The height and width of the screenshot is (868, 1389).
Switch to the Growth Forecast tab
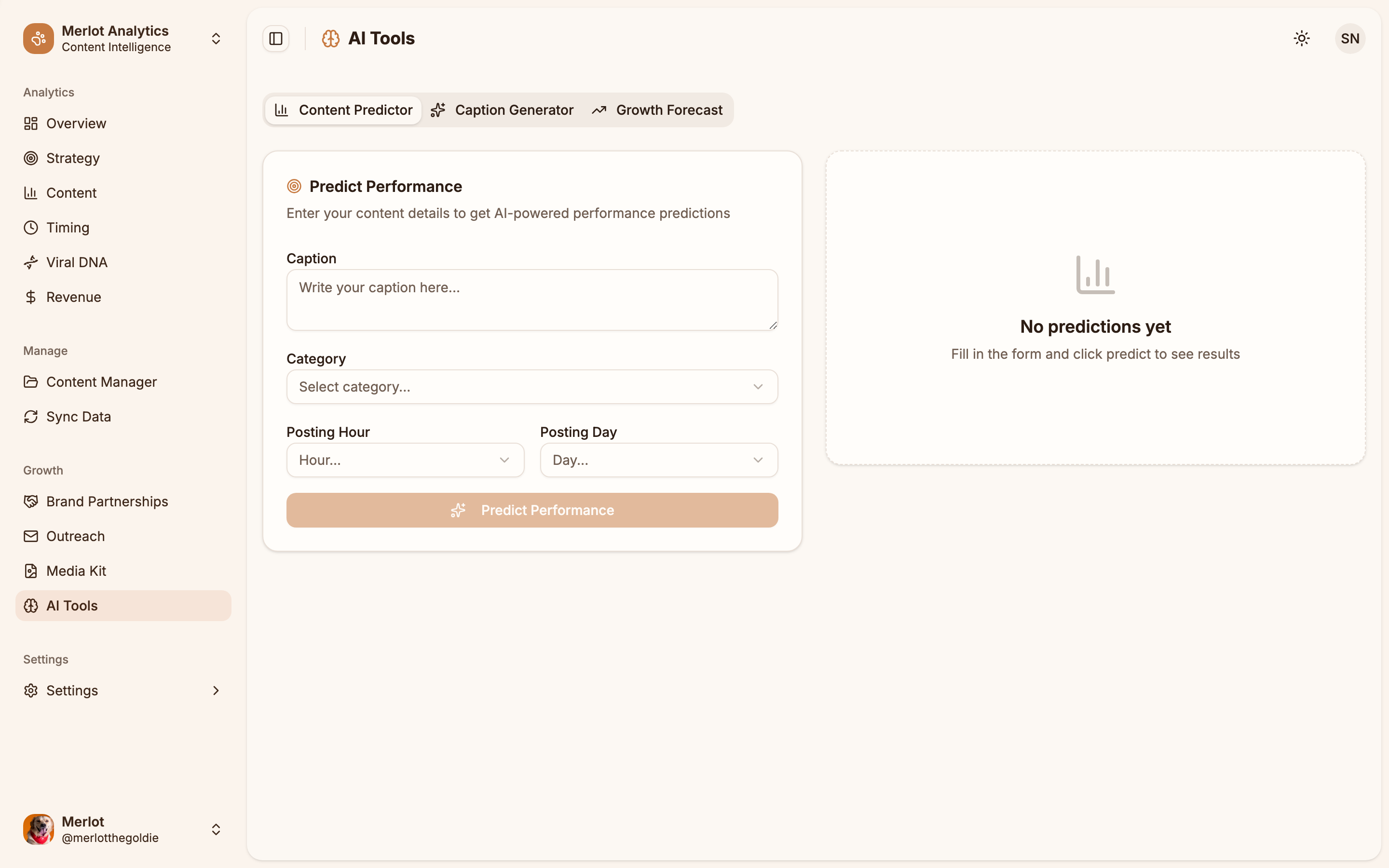658,109
